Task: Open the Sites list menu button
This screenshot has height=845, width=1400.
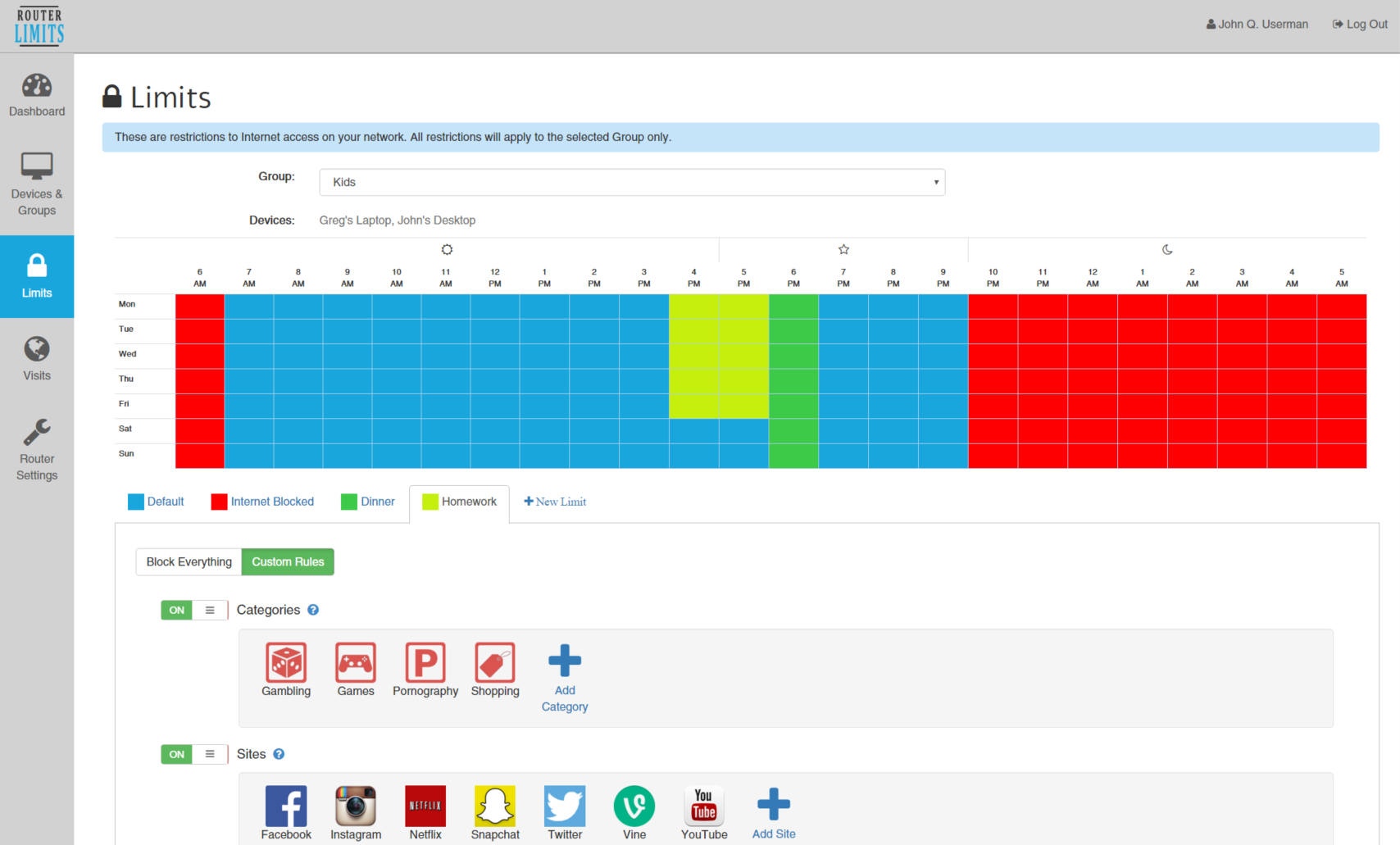Action: point(210,755)
